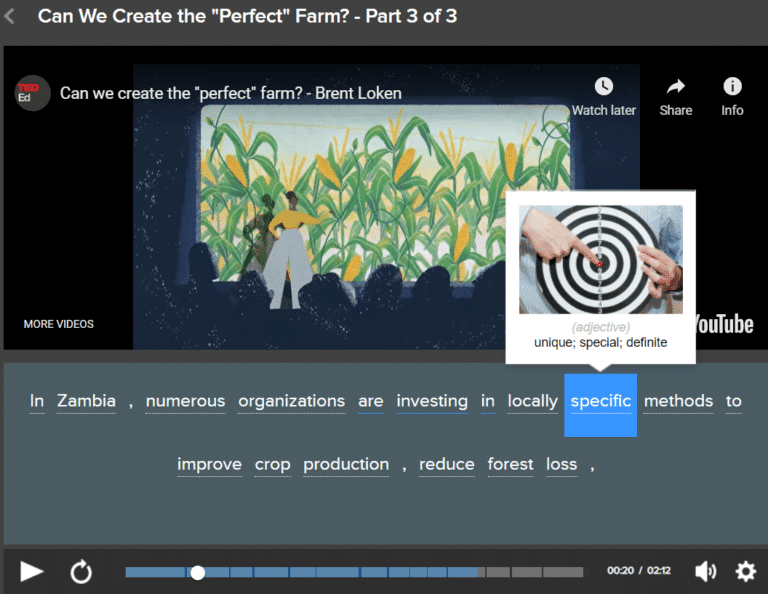Open the video Info icon

pyautogui.click(x=732, y=87)
